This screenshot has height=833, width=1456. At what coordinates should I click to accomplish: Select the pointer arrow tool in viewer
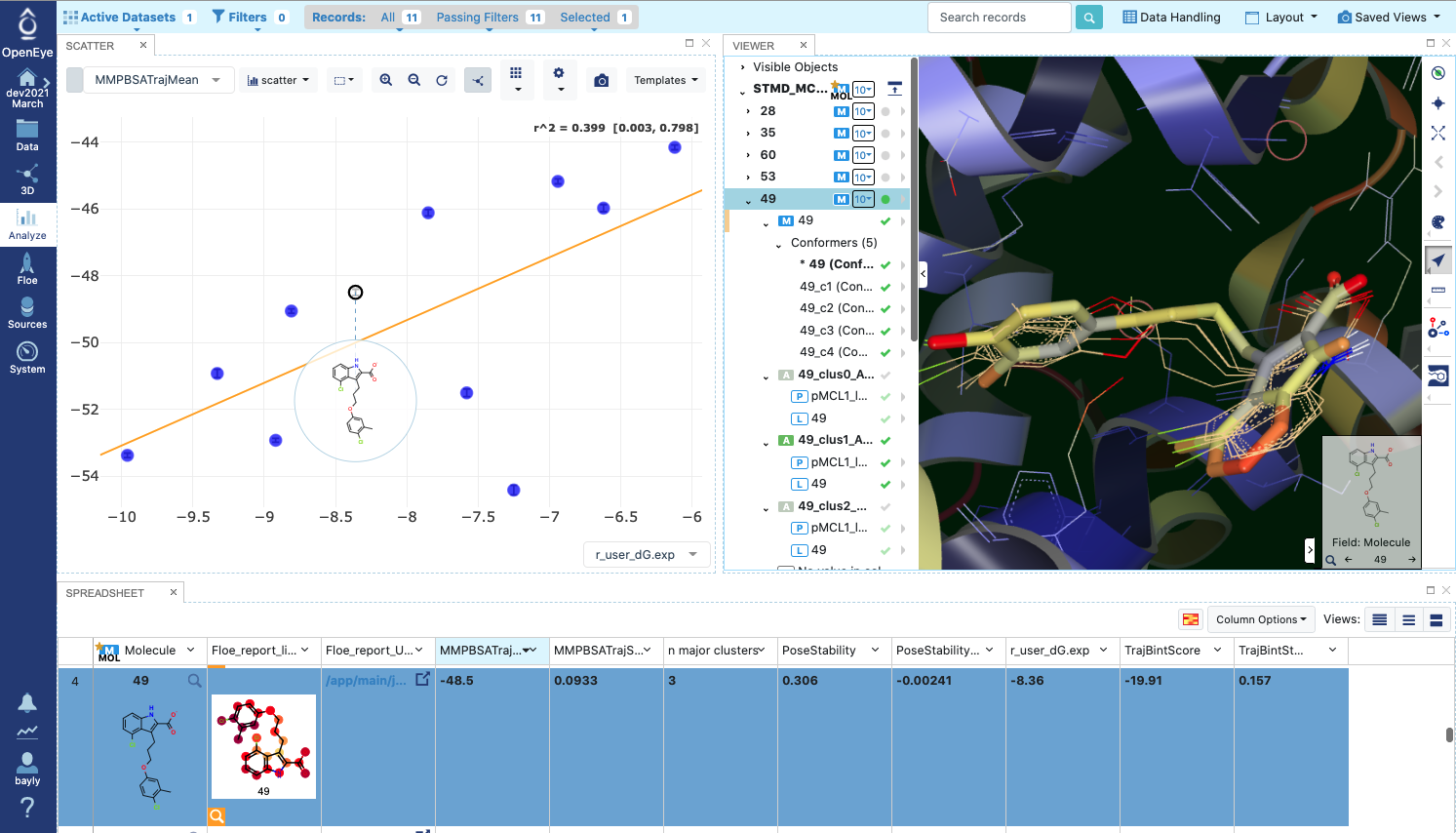click(x=1437, y=260)
